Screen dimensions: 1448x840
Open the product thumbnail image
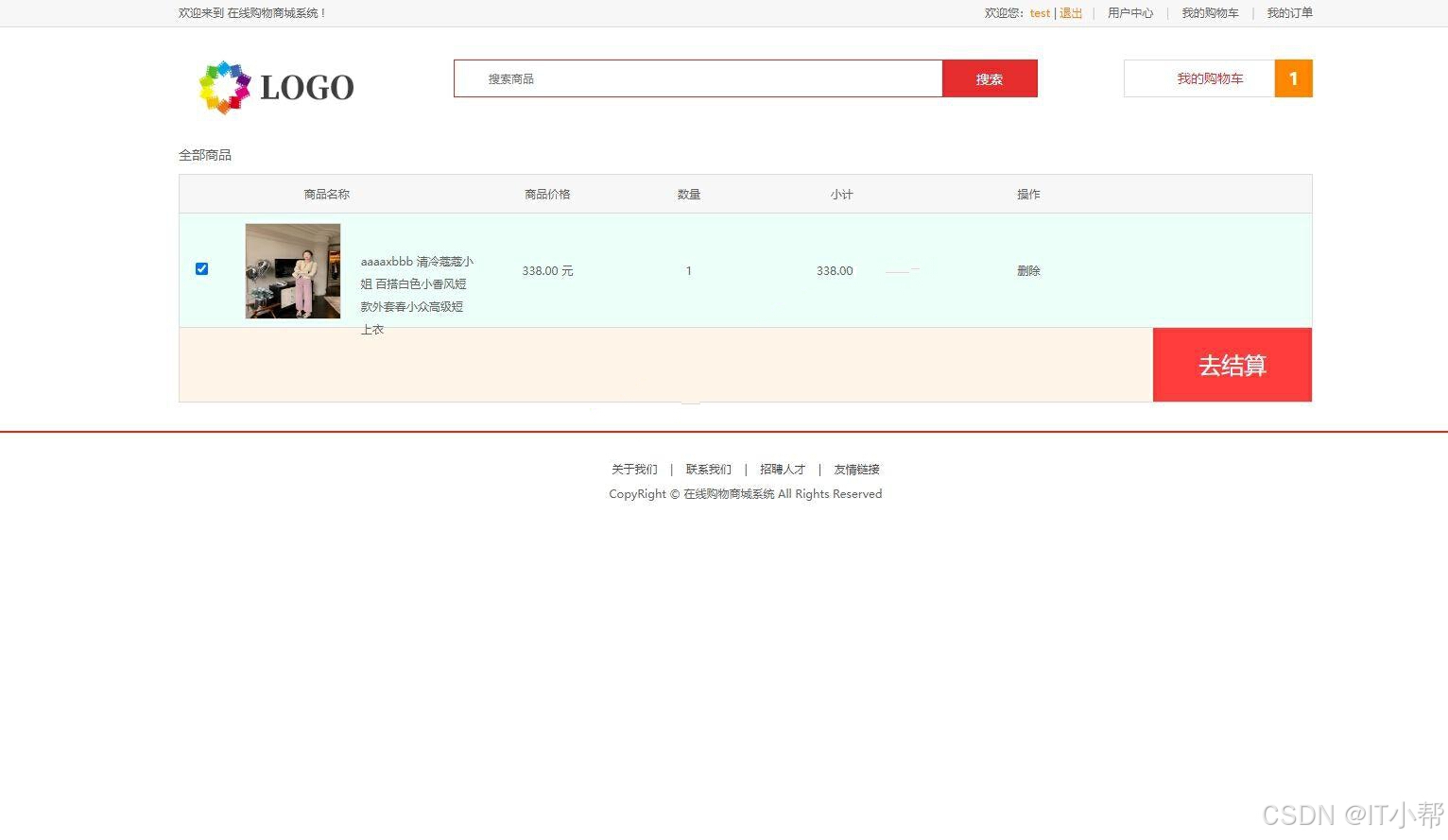click(x=293, y=271)
